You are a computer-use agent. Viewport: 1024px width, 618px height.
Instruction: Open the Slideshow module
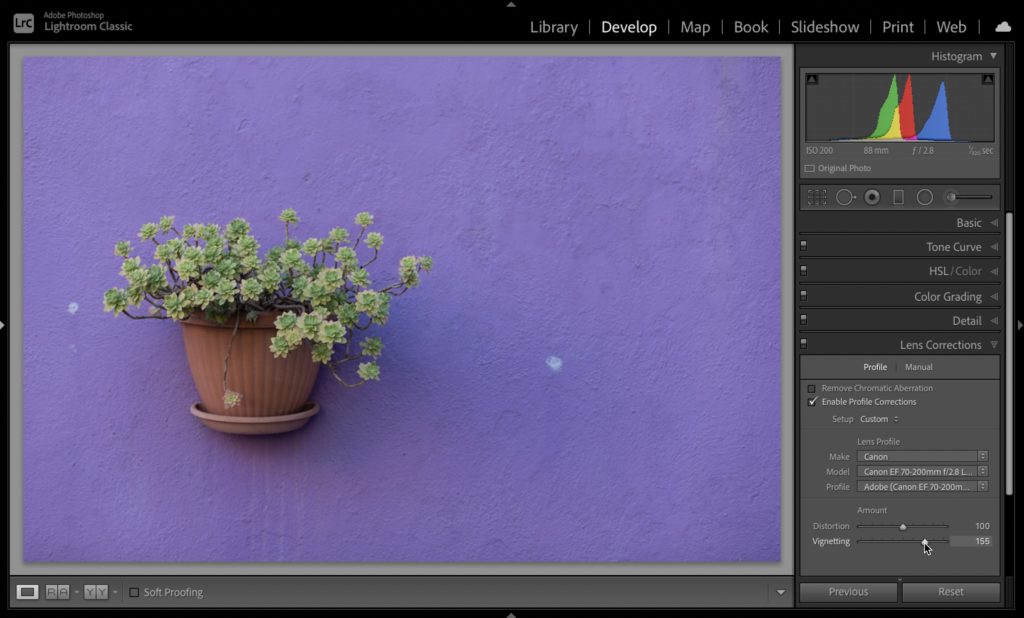tap(825, 27)
